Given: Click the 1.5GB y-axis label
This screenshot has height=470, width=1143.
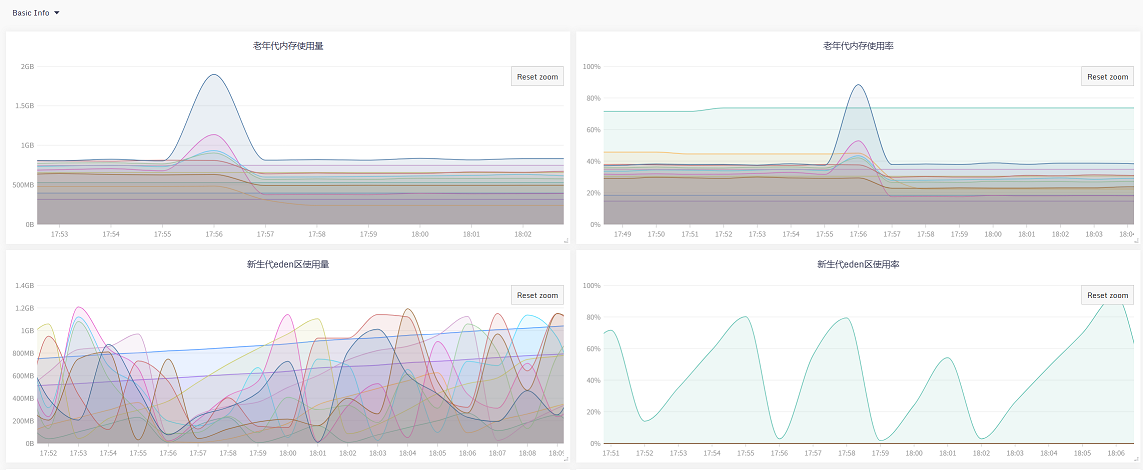Looking at the screenshot, I should (x=24, y=106).
